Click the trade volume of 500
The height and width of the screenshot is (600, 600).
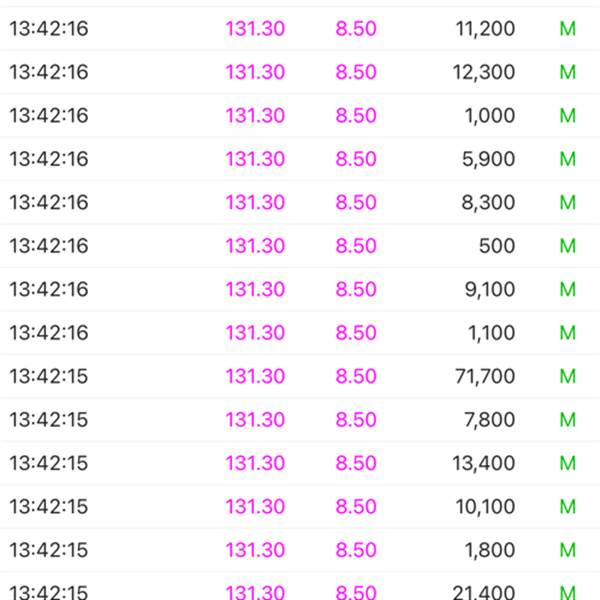tap(497, 246)
